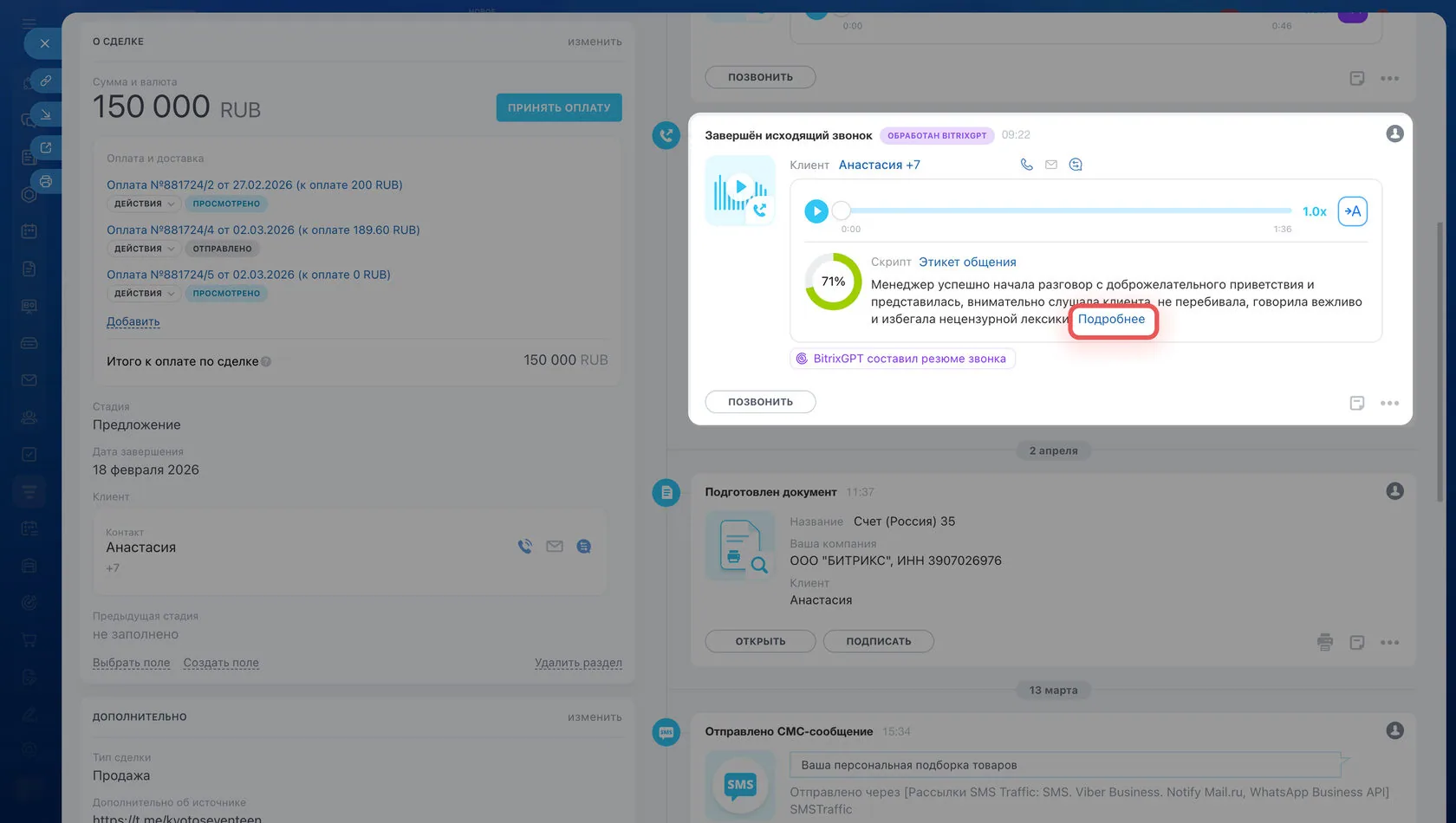This screenshot has height=823, width=1456.
Task: Copy the deal link using the chain icon tab
Action: click(x=46, y=81)
